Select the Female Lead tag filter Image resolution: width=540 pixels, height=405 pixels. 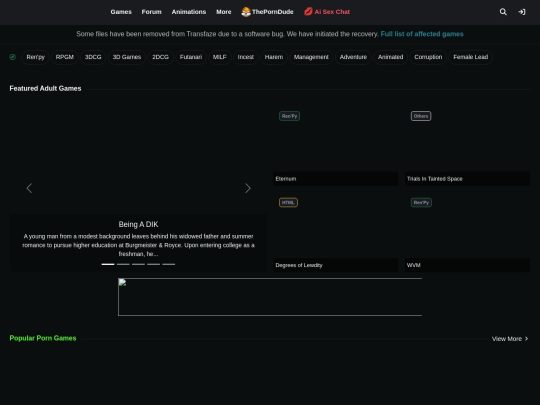(470, 57)
